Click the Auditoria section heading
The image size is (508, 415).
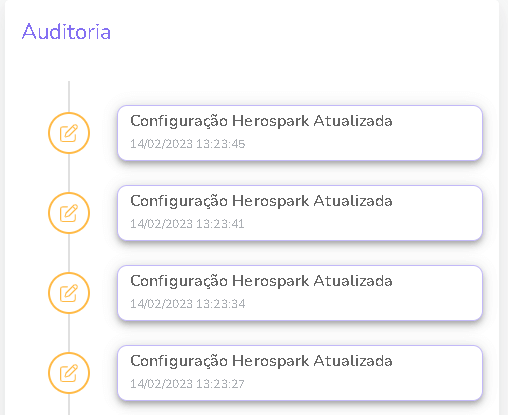click(x=66, y=32)
